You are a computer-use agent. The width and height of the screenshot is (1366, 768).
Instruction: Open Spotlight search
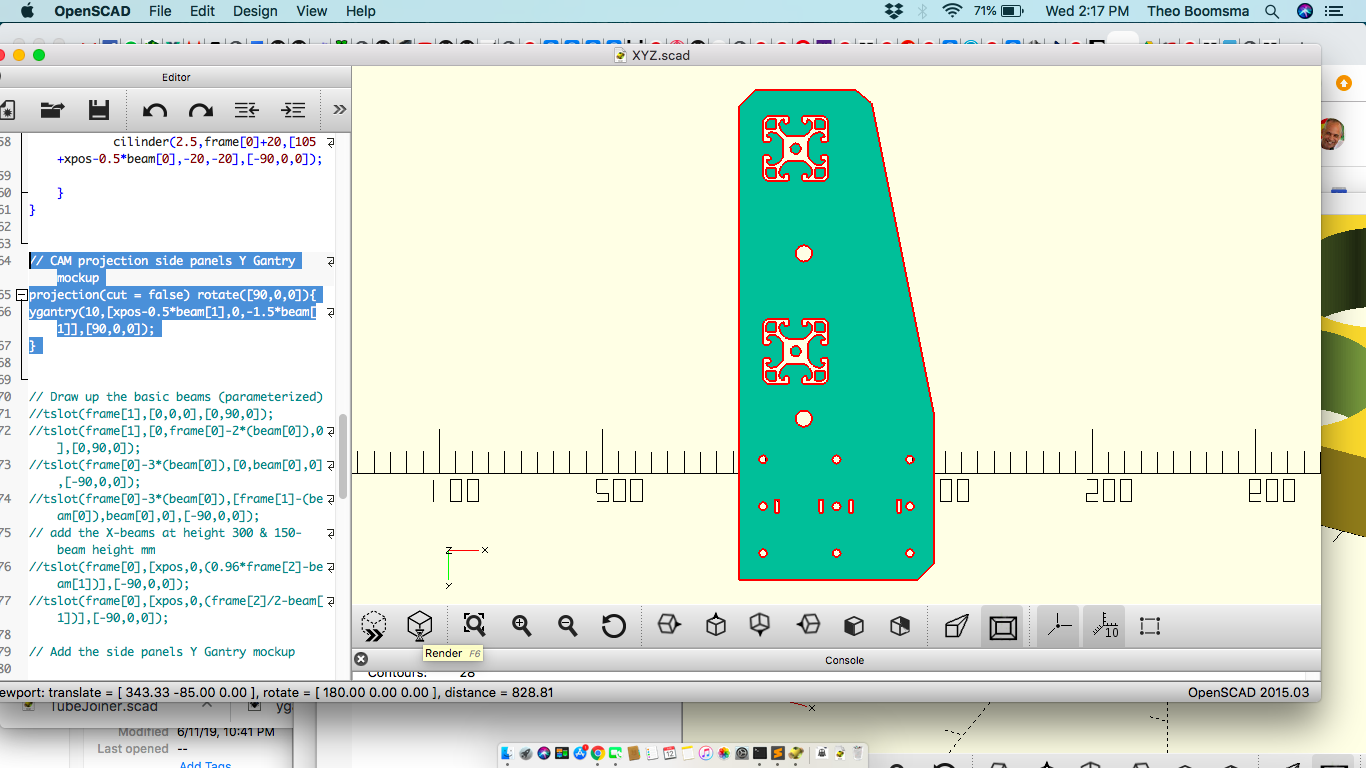click(1272, 11)
